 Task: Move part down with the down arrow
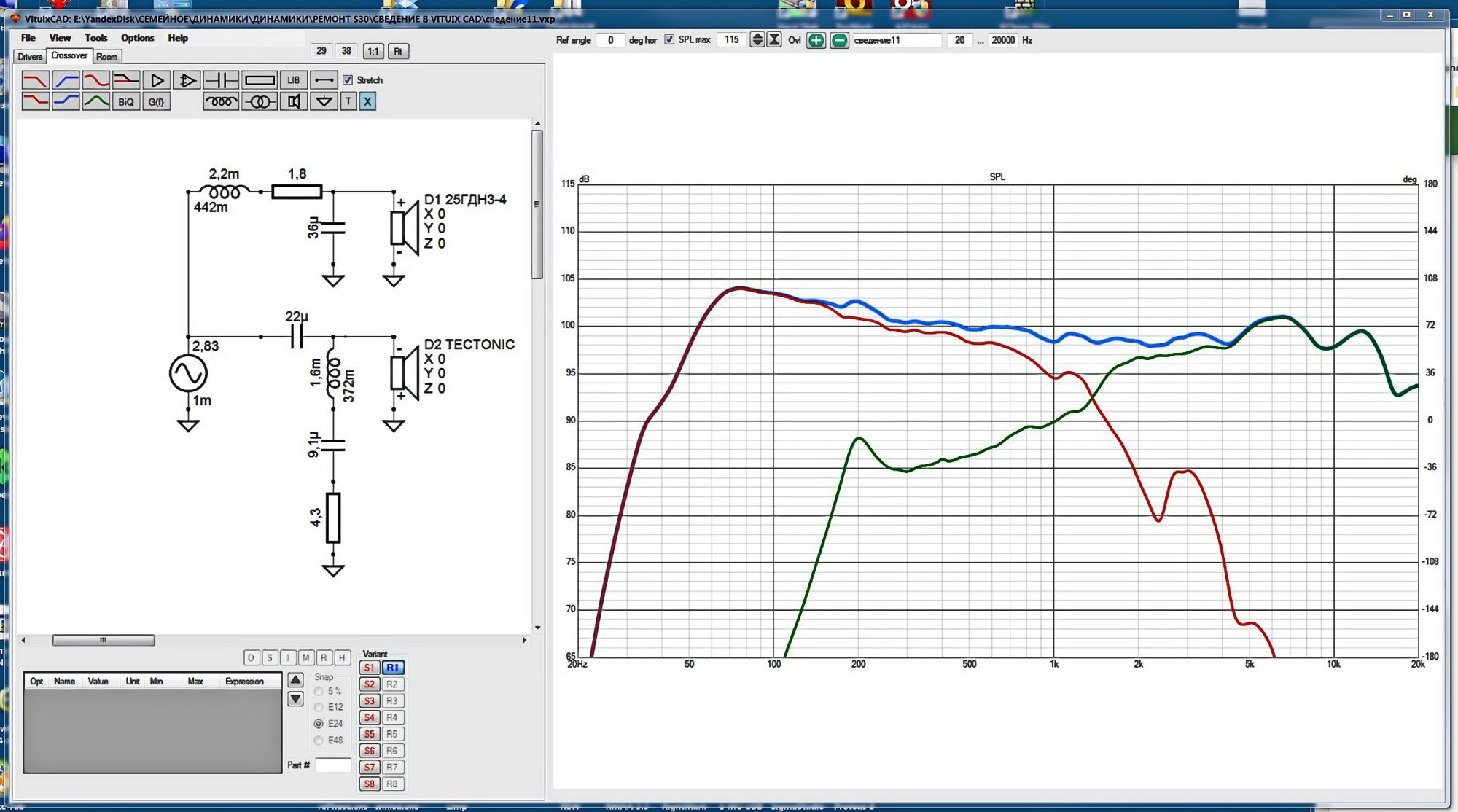295,699
